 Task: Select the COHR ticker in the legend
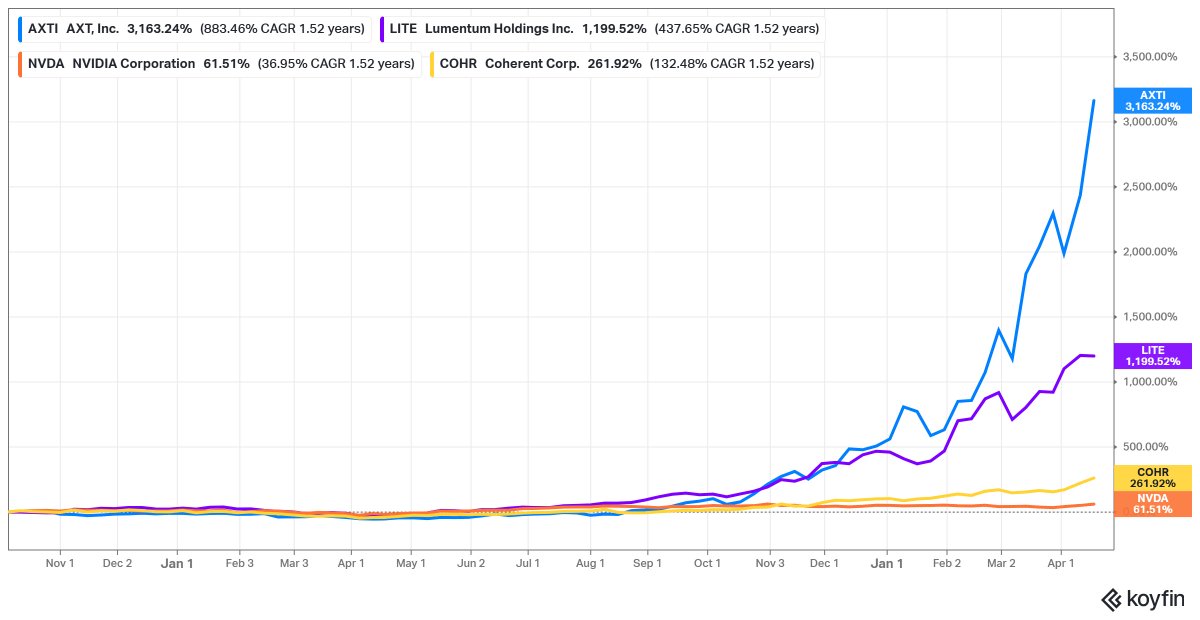tap(458, 64)
